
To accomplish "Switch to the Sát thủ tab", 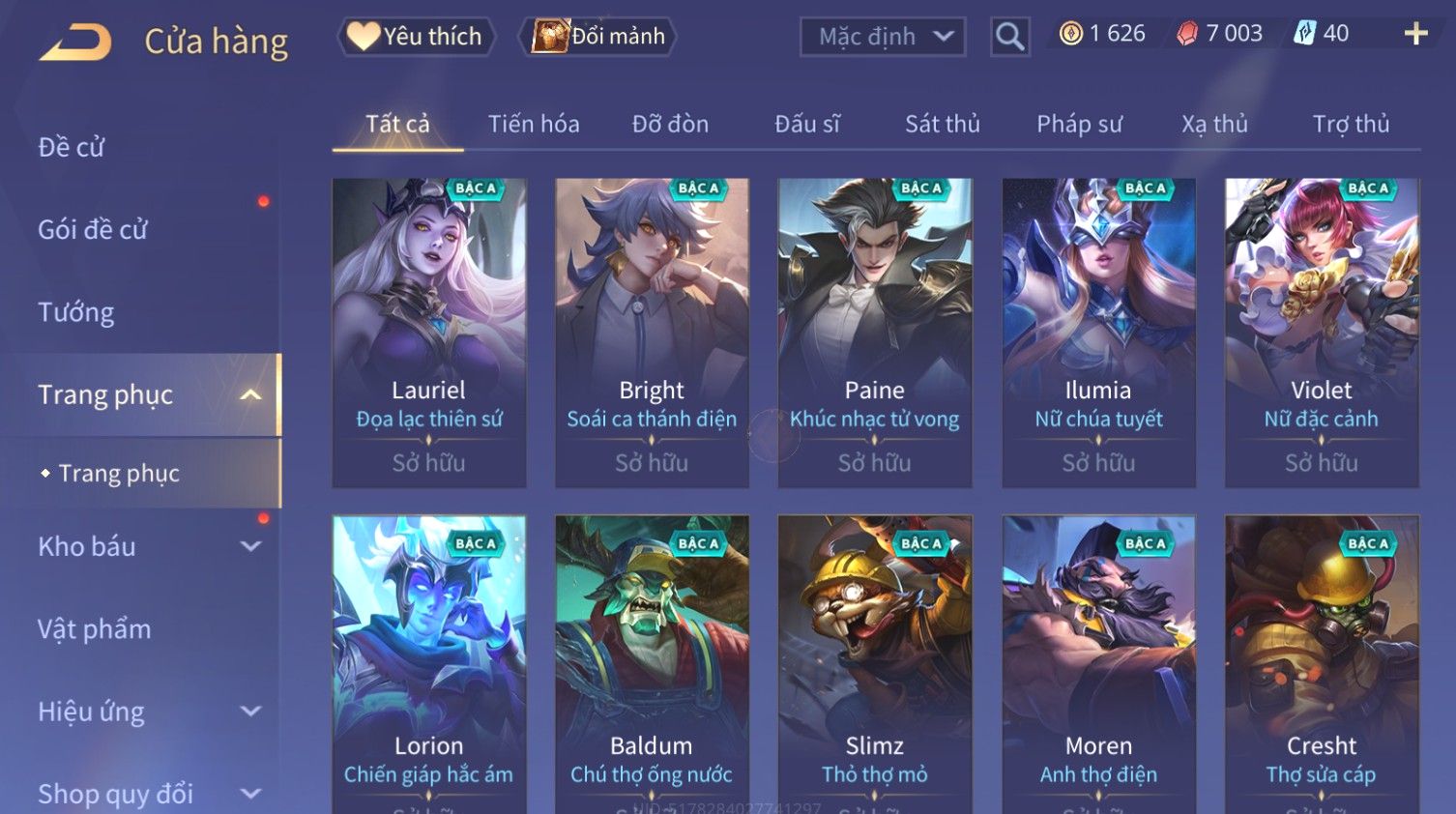I will (943, 124).
